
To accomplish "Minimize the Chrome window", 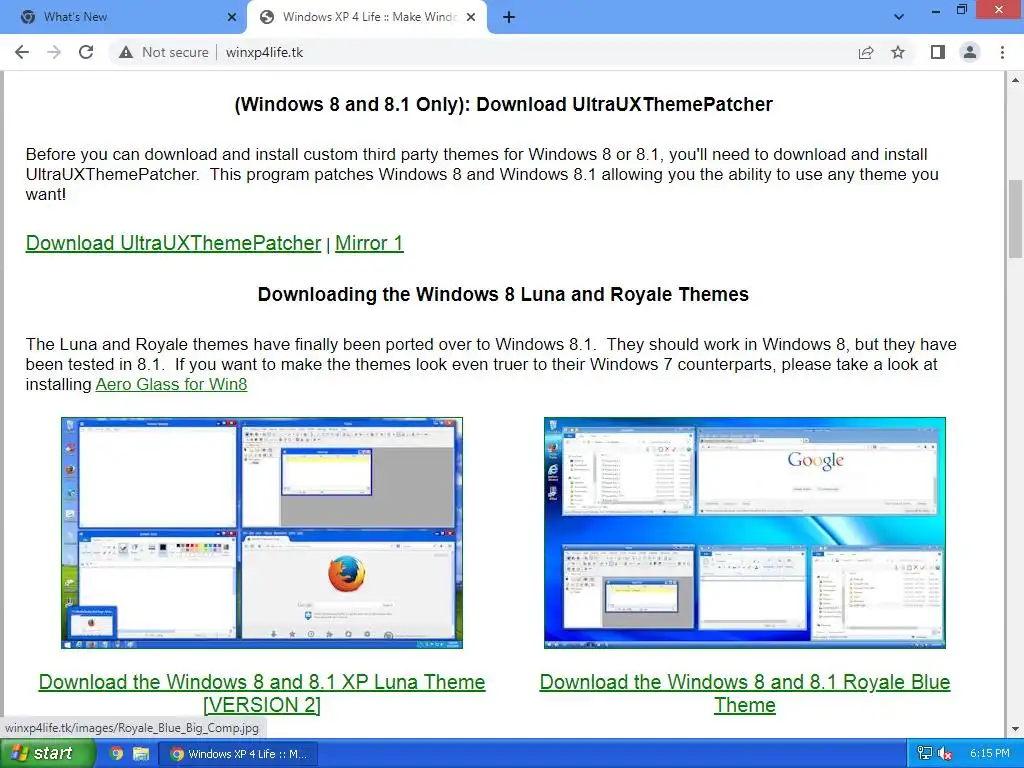I will click(x=936, y=9).
